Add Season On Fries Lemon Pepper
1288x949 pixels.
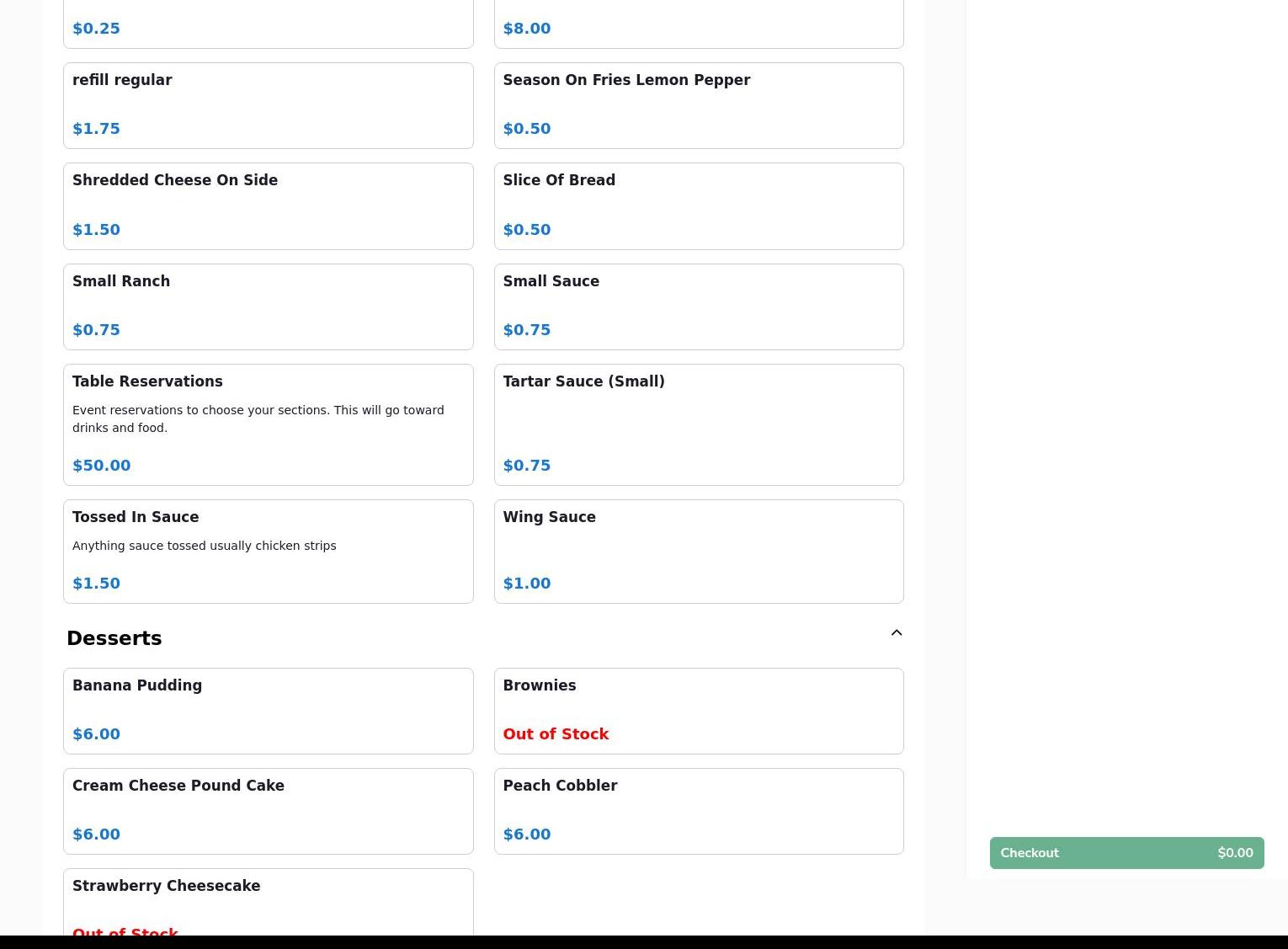[698, 105]
